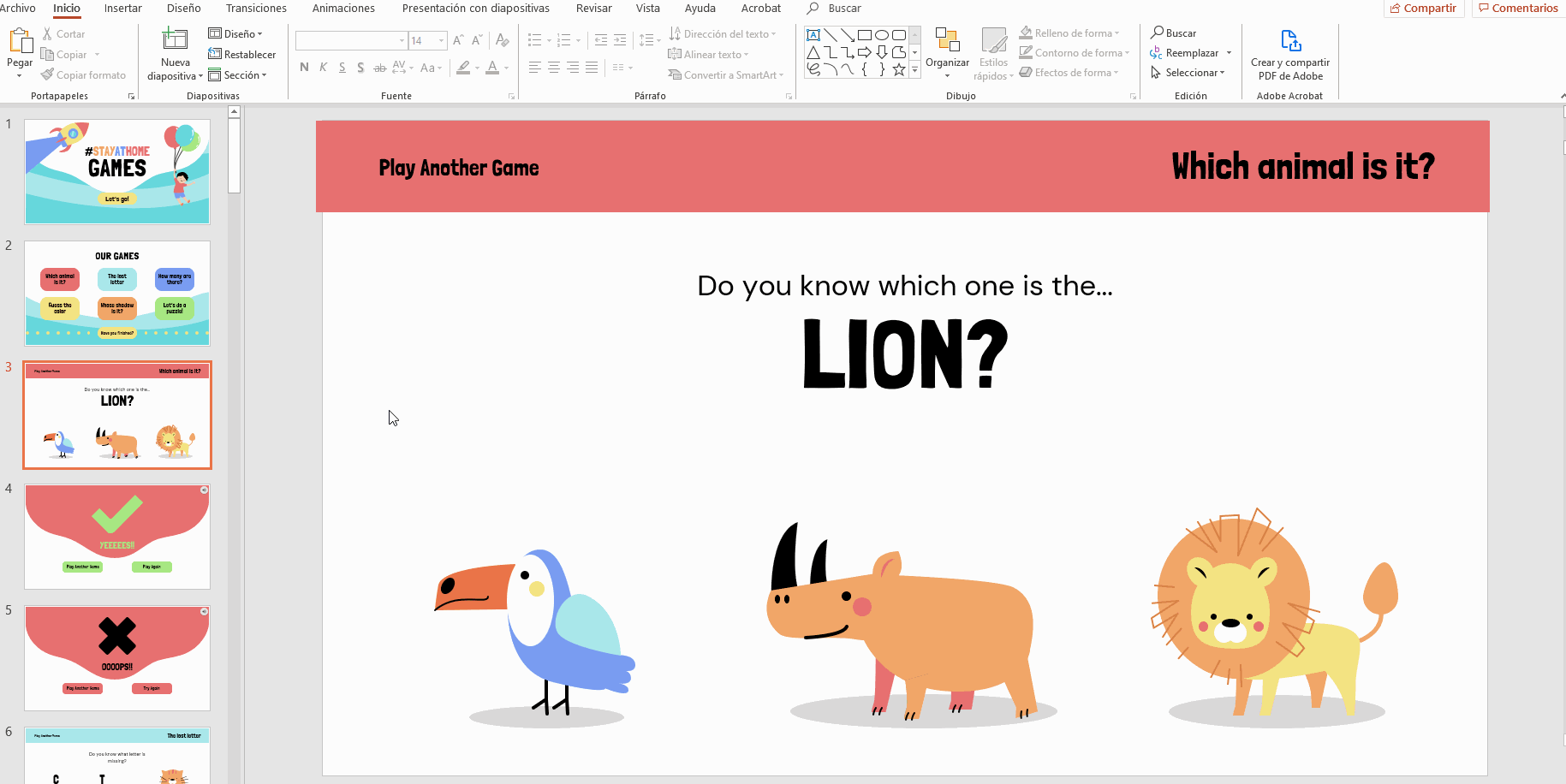Viewport: 1566px width, 784px height.
Task: Click the increase font size icon
Action: (x=458, y=40)
